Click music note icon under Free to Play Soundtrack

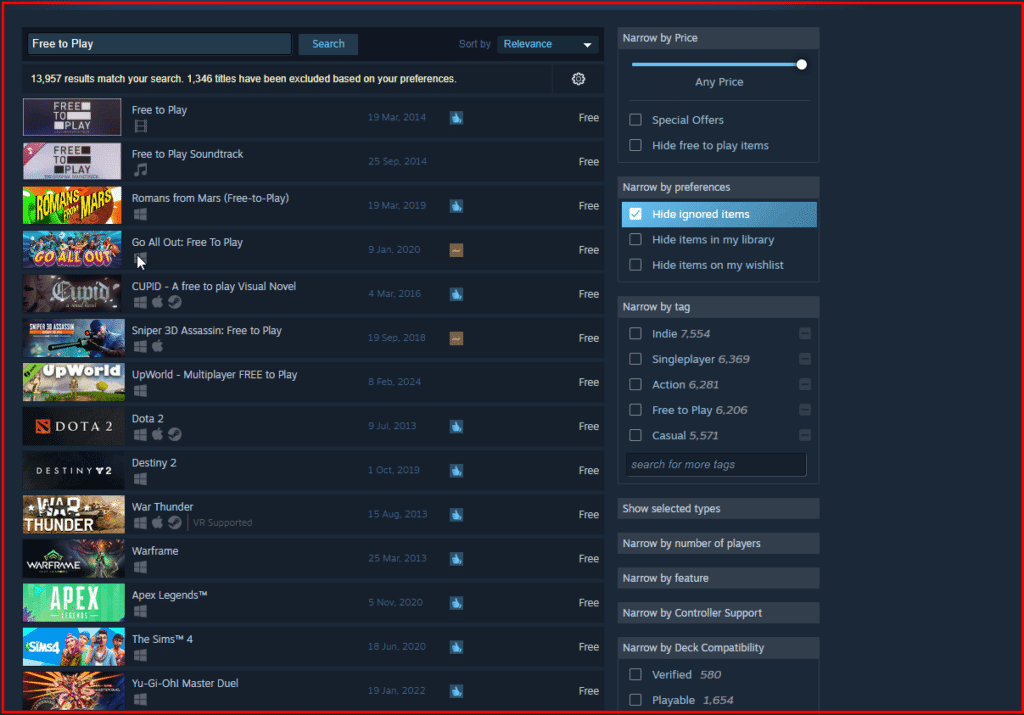point(141,170)
